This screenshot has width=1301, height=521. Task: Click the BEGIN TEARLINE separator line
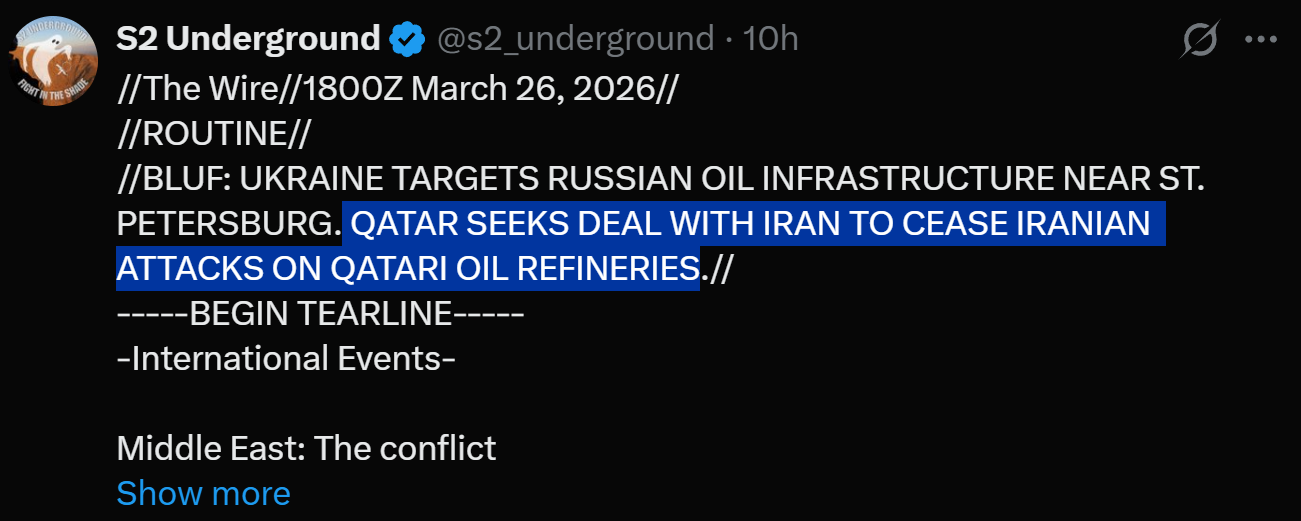pyautogui.click(x=320, y=313)
